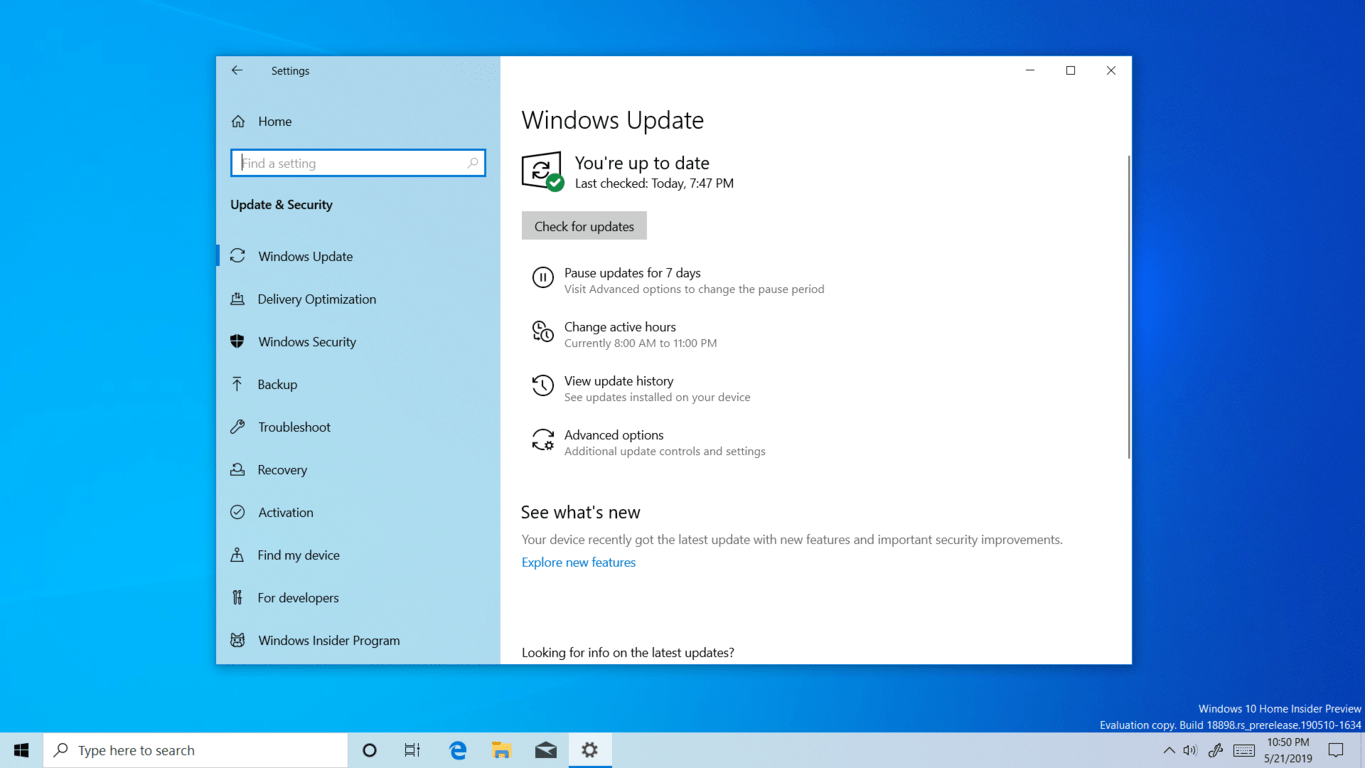
Task: Click the Windows Ink Workspace pen icon
Action: point(1216,750)
